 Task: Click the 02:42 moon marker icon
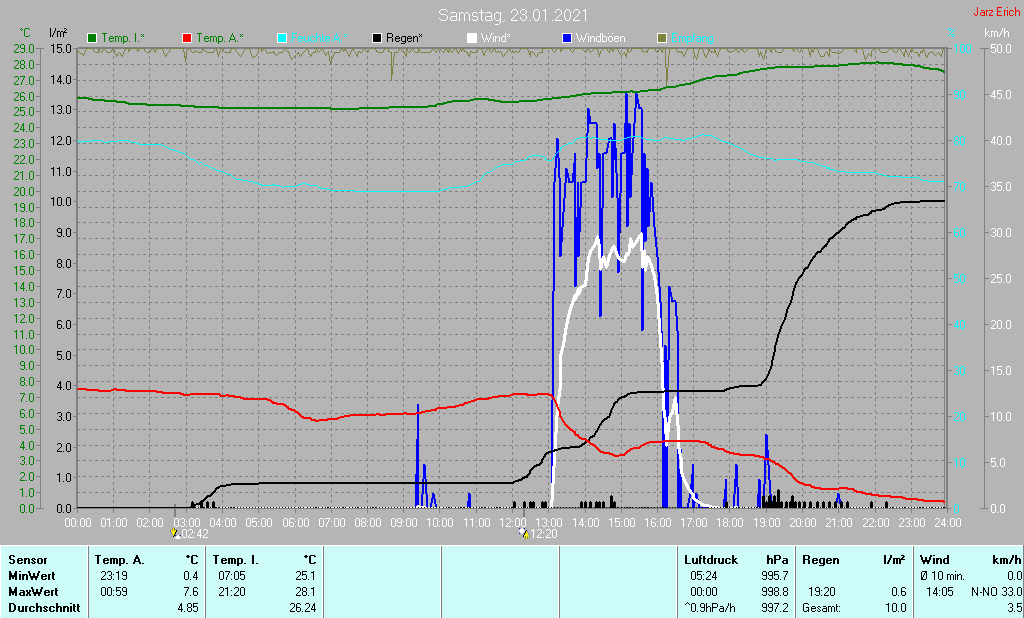coord(174,533)
